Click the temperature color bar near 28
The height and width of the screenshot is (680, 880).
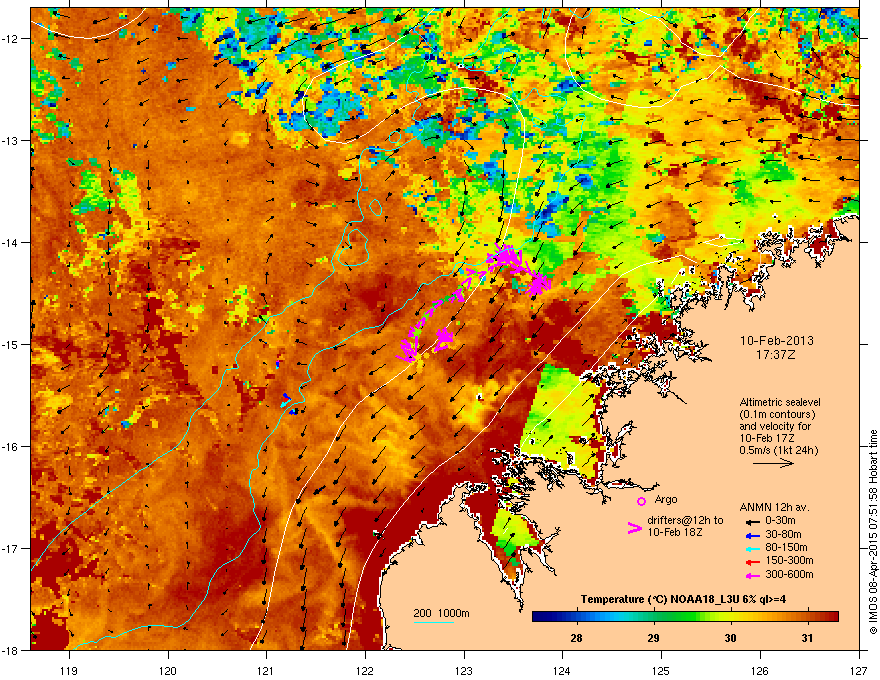click(576, 617)
